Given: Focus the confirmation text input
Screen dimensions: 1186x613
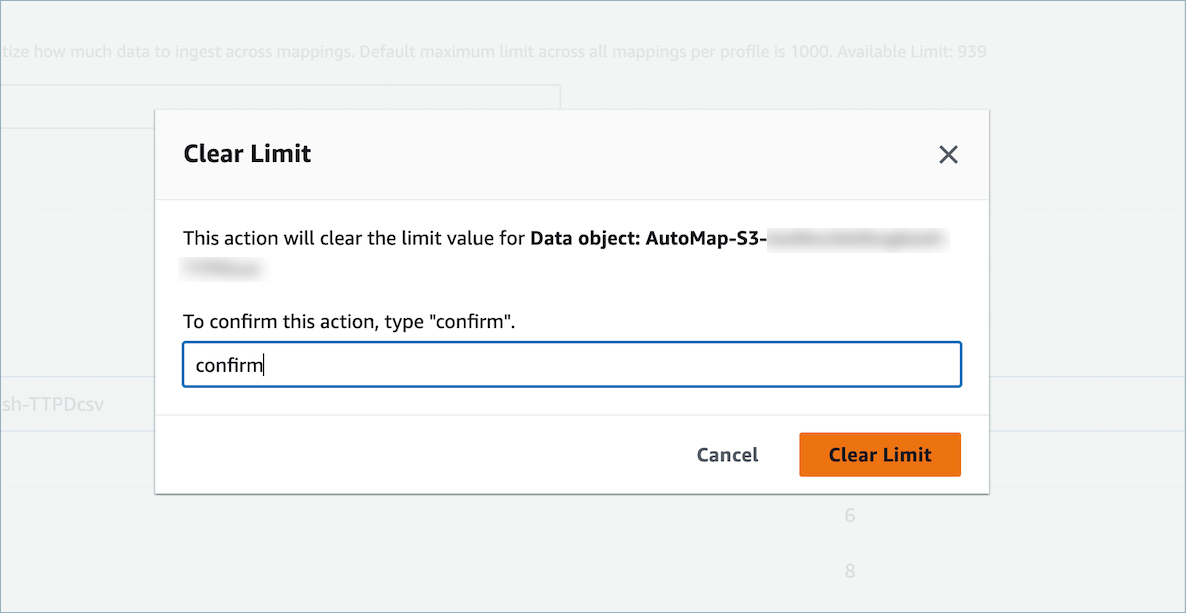Looking at the screenshot, I should tap(571, 364).
